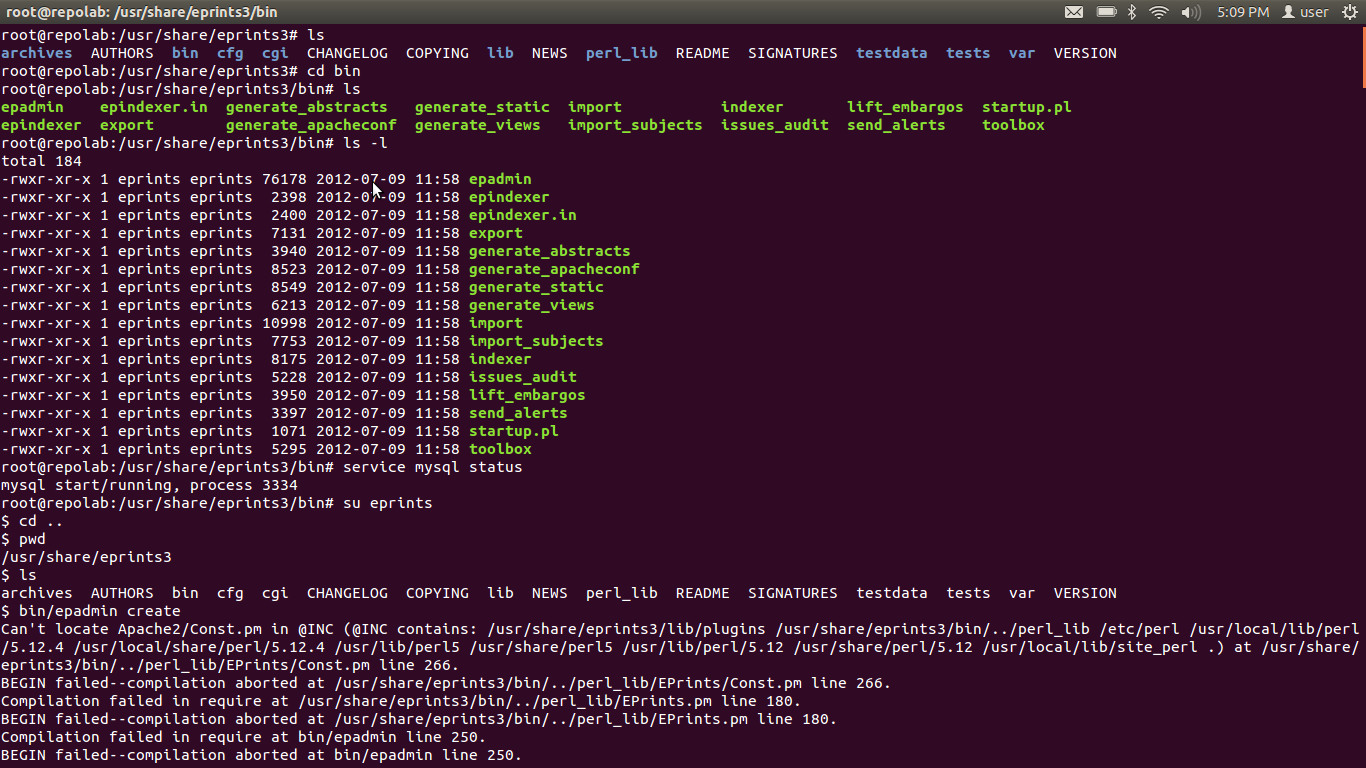This screenshot has width=1366, height=768.
Task: Open the mail indicator envelope icon
Action: point(1073,12)
